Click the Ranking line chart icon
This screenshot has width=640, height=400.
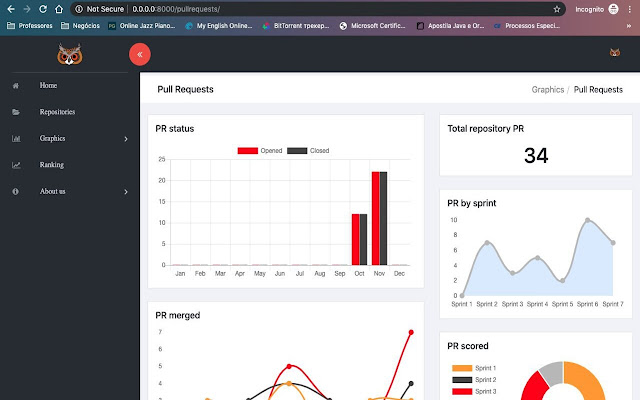16,165
